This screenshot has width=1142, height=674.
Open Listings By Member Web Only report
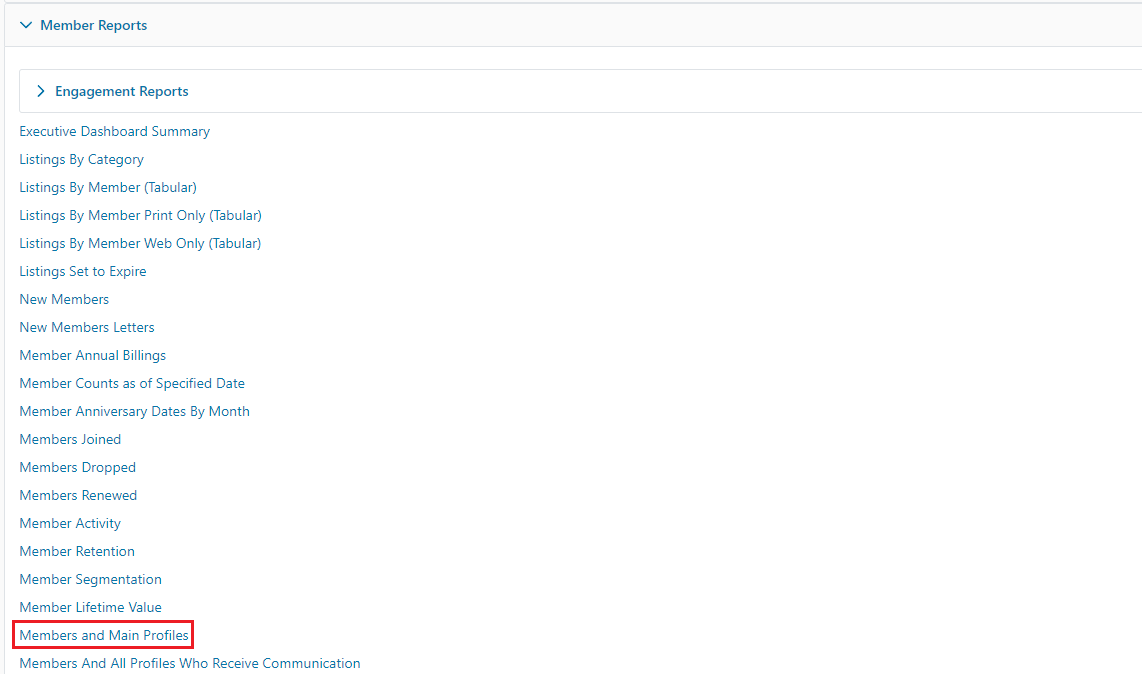tap(140, 243)
